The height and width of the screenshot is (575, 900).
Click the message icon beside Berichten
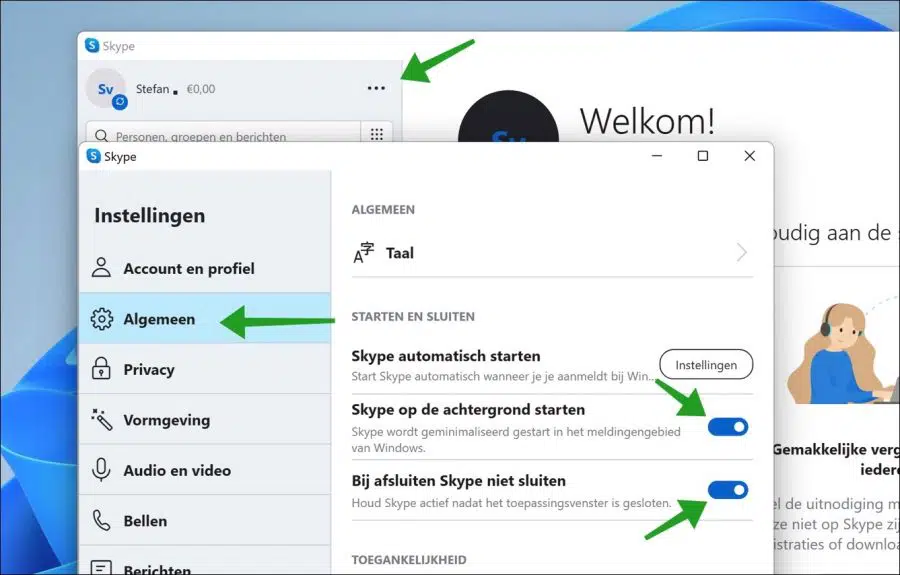(102, 568)
